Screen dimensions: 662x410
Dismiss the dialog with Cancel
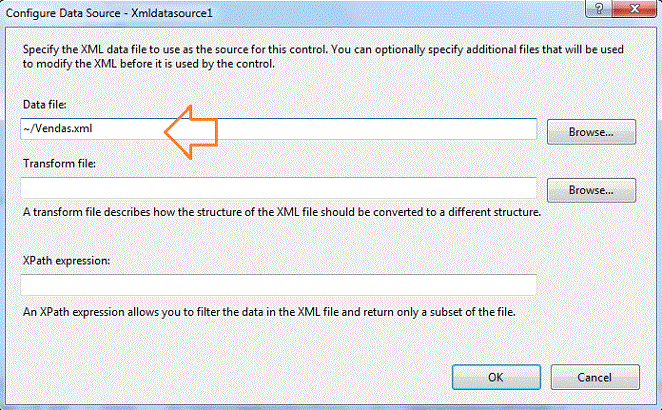pyautogui.click(x=595, y=377)
